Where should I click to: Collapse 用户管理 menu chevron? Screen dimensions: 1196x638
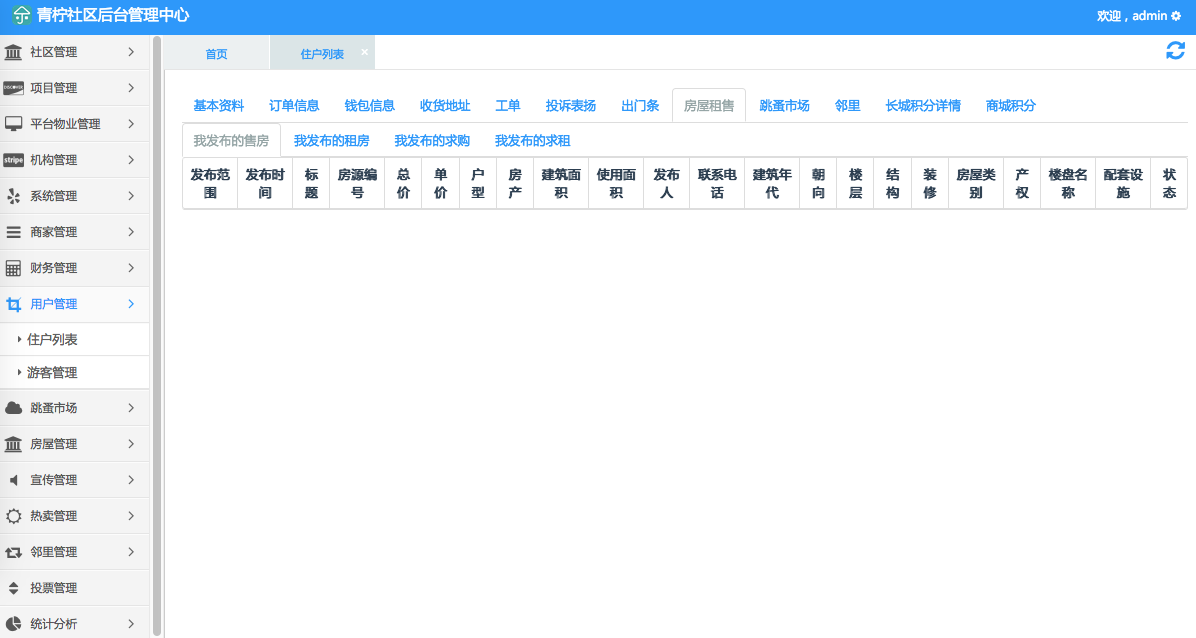pyautogui.click(x=131, y=304)
